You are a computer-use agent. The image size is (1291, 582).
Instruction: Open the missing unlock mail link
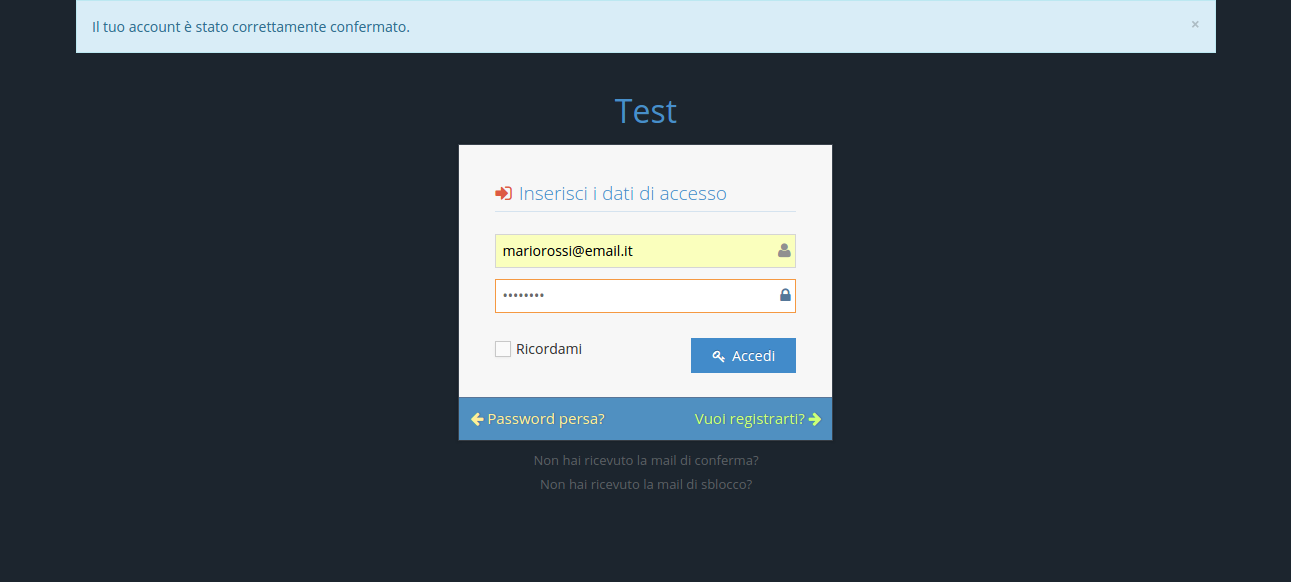coord(646,485)
